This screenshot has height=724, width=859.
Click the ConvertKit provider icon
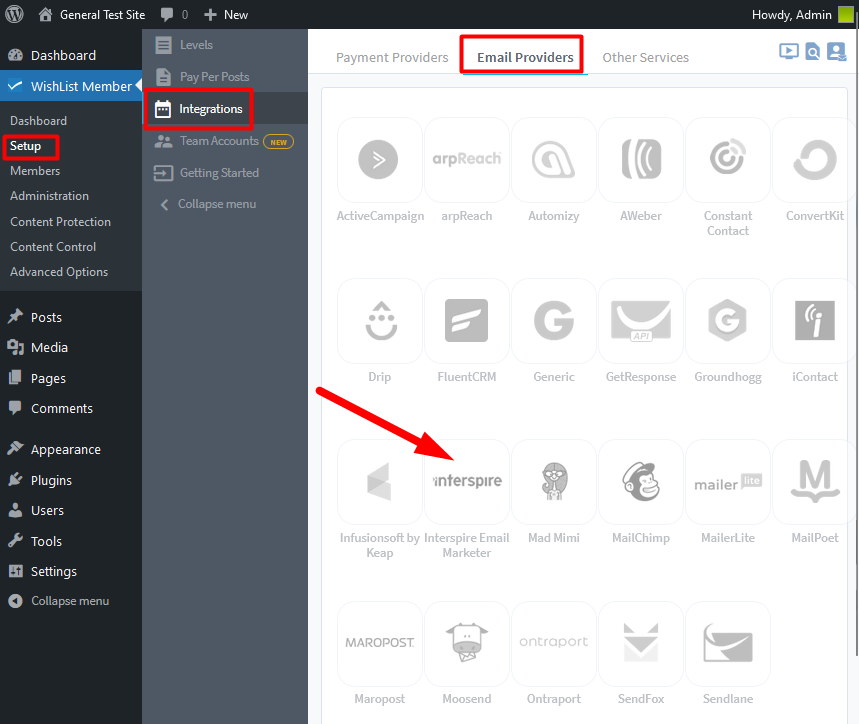[x=815, y=160]
